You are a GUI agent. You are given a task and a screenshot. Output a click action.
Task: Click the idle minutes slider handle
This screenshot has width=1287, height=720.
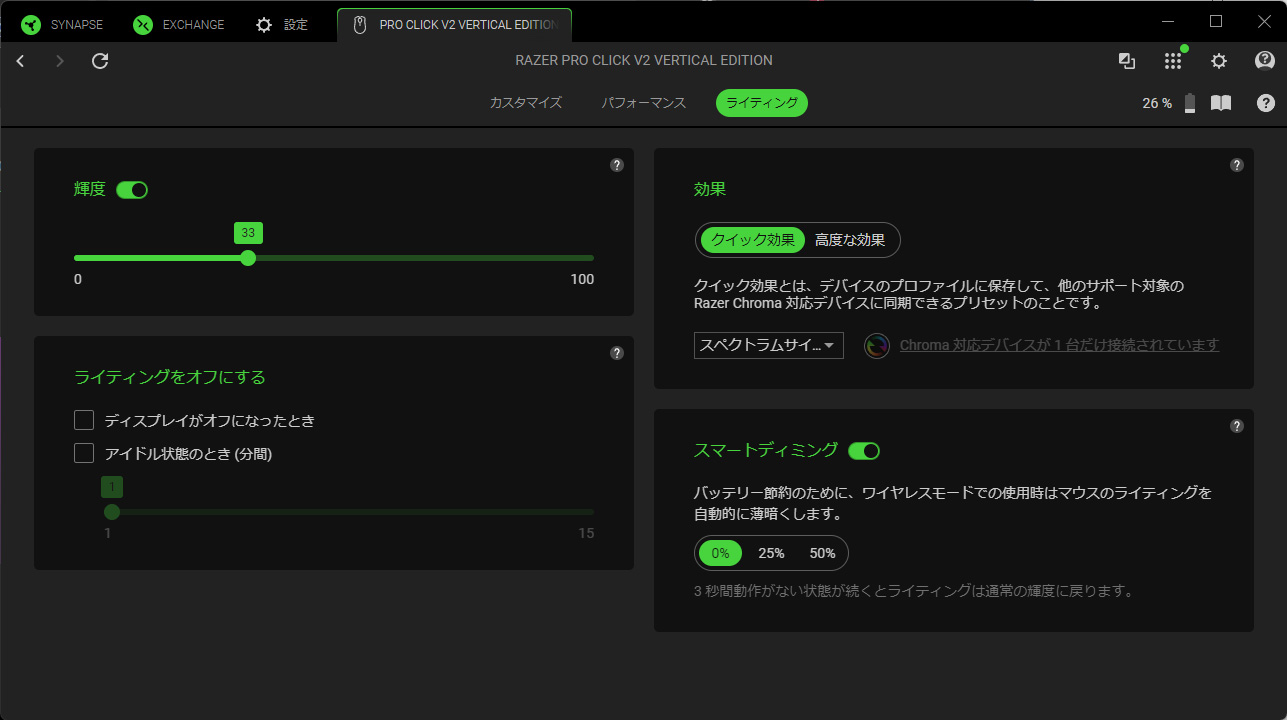(112, 512)
